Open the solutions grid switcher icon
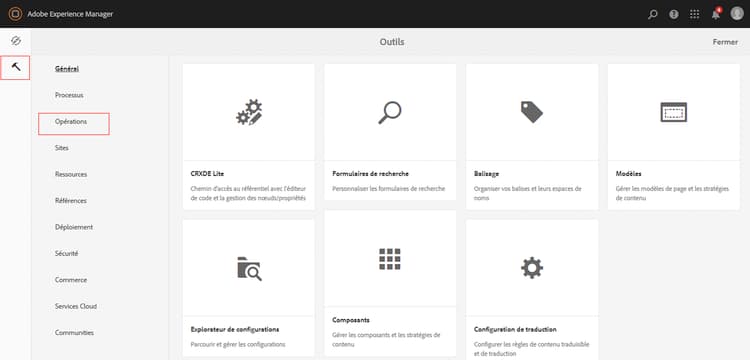 695,14
